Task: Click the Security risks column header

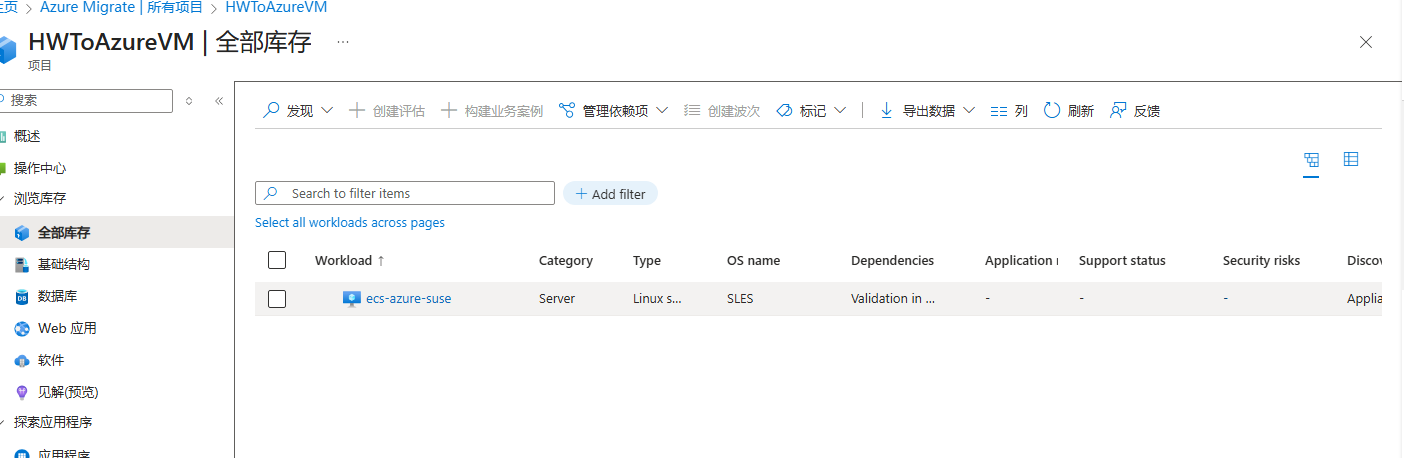Action: (x=1261, y=261)
